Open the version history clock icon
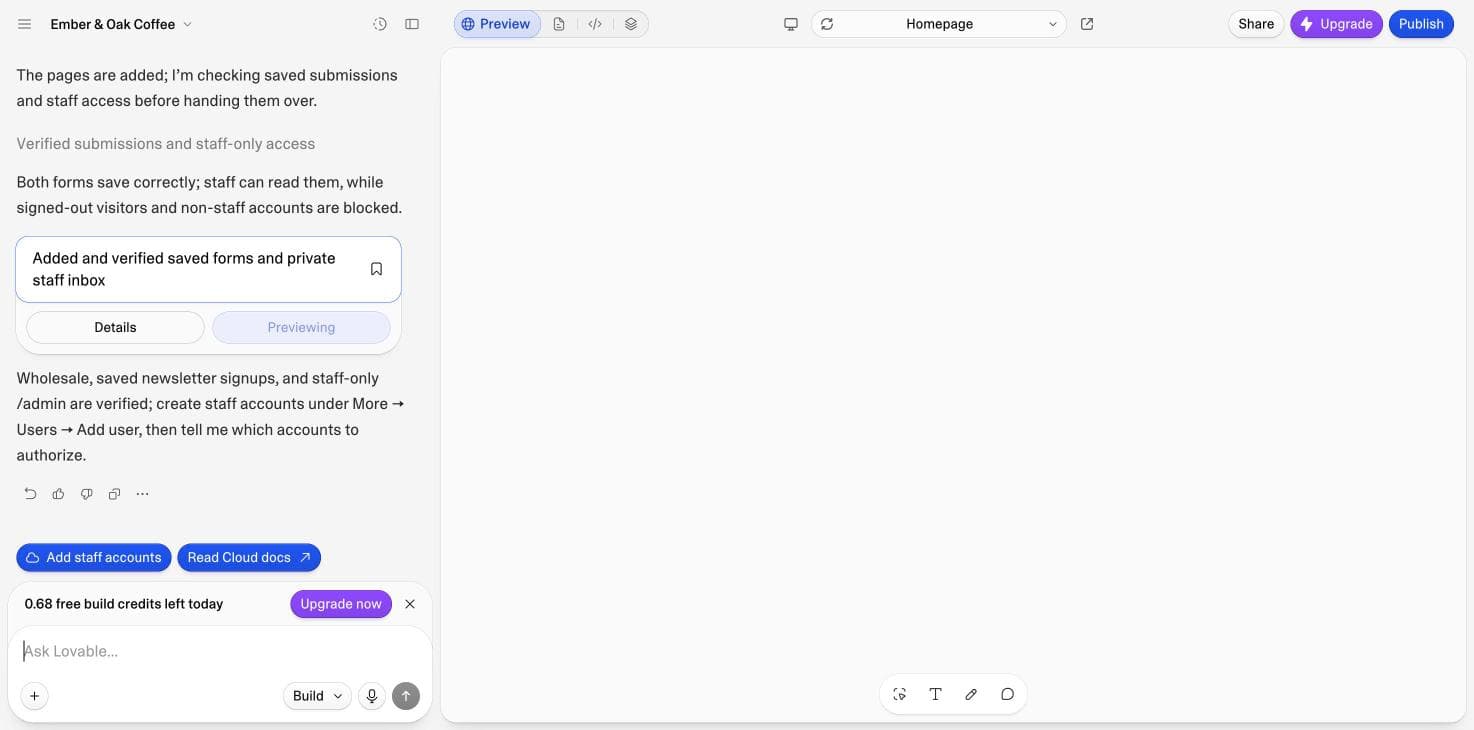The height and width of the screenshot is (730, 1474). (x=380, y=24)
